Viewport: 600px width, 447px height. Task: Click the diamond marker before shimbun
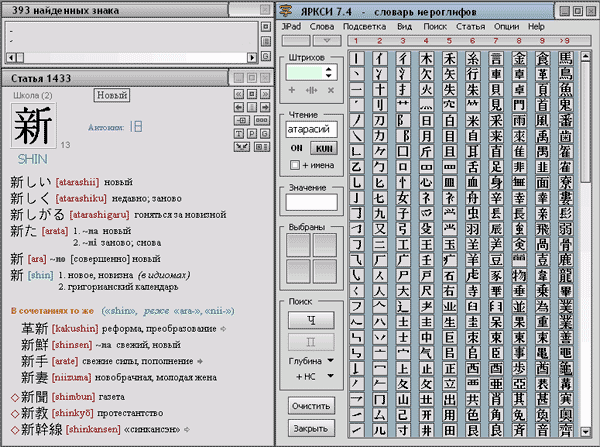click(15, 397)
